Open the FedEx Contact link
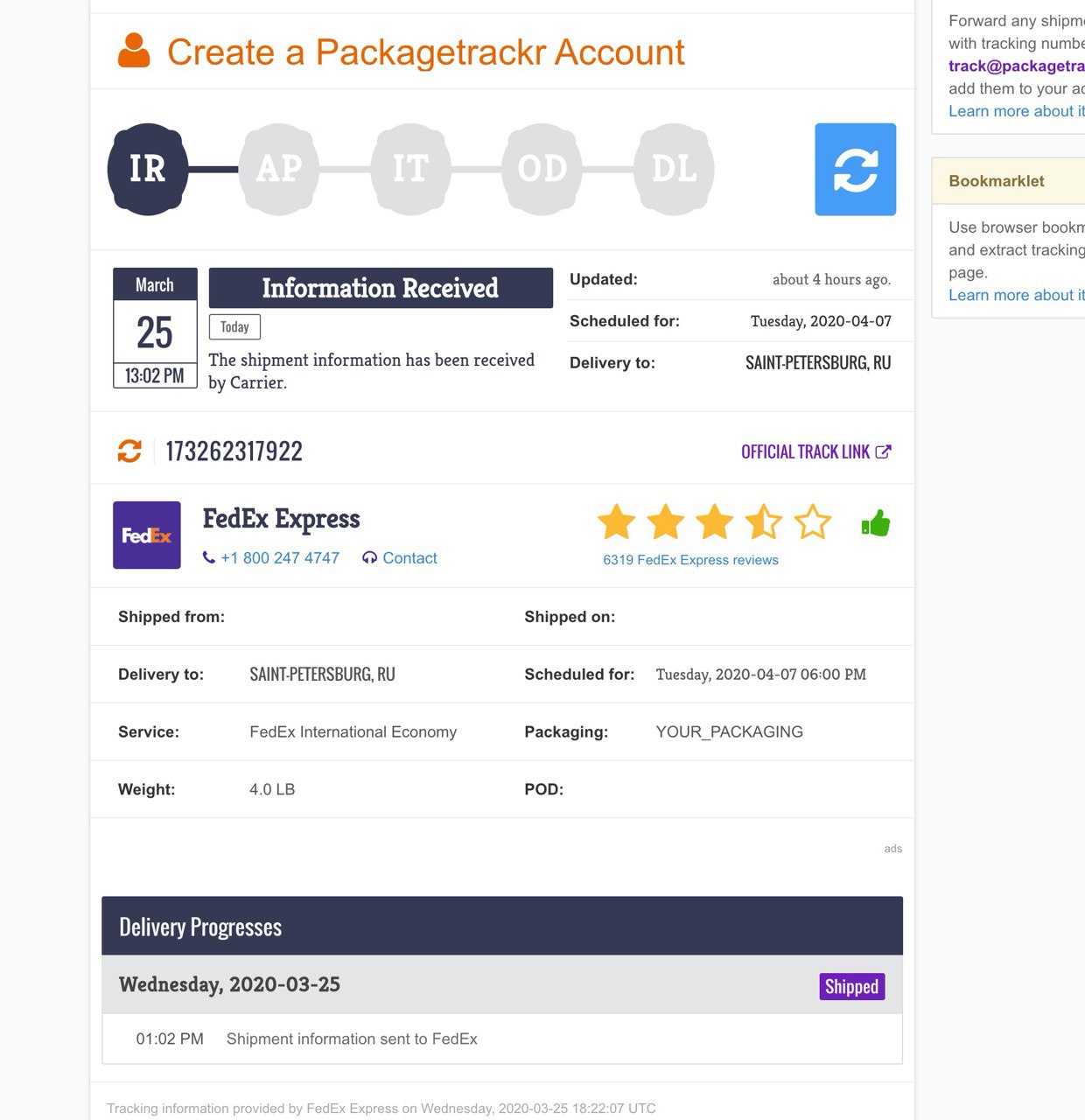The image size is (1085, 1120). [x=409, y=558]
